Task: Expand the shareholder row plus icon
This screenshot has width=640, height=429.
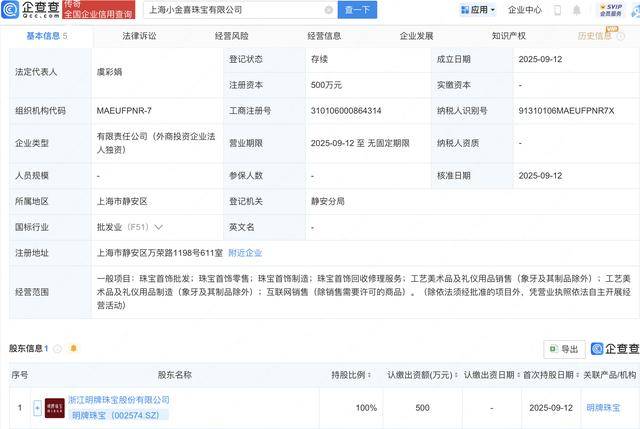Action: pyautogui.click(x=37, y=408)
